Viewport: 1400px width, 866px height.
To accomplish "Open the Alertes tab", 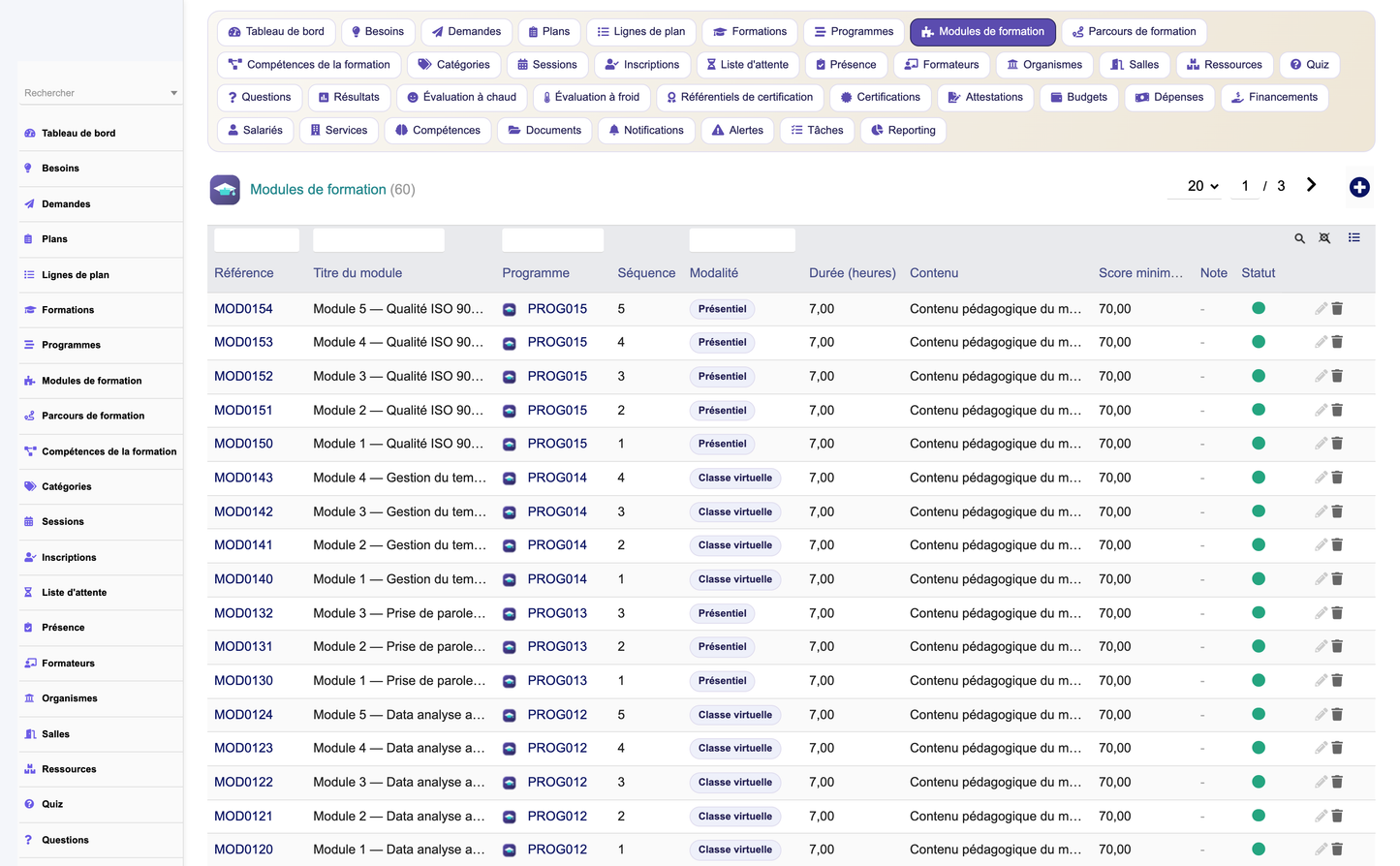I will [736, 130].
